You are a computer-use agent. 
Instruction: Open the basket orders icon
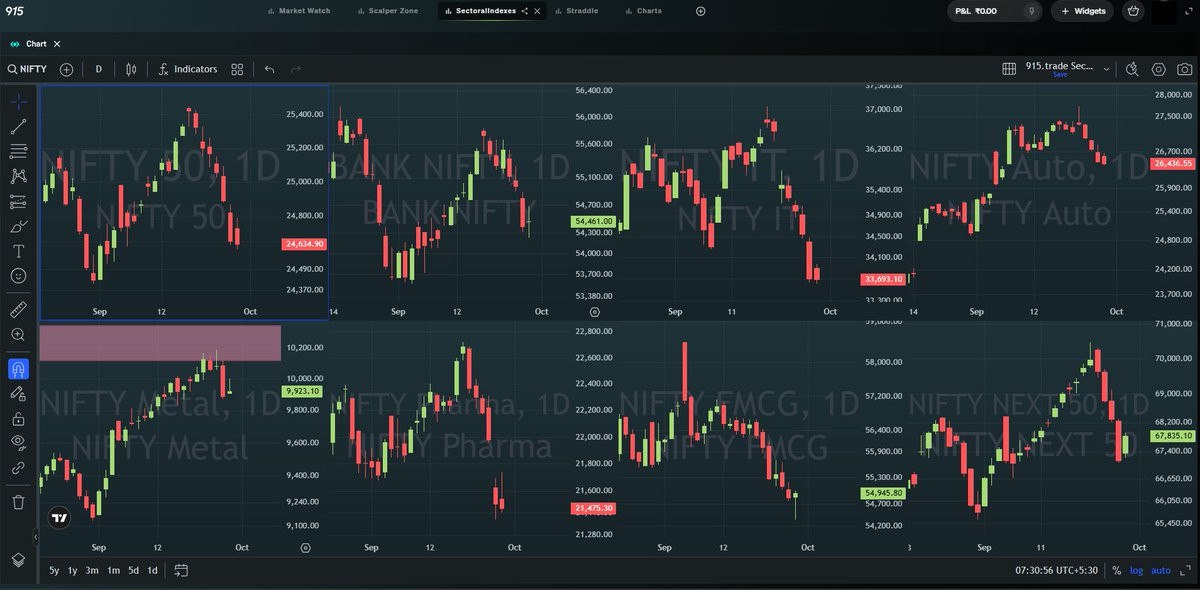click(x=1133, y=11)
